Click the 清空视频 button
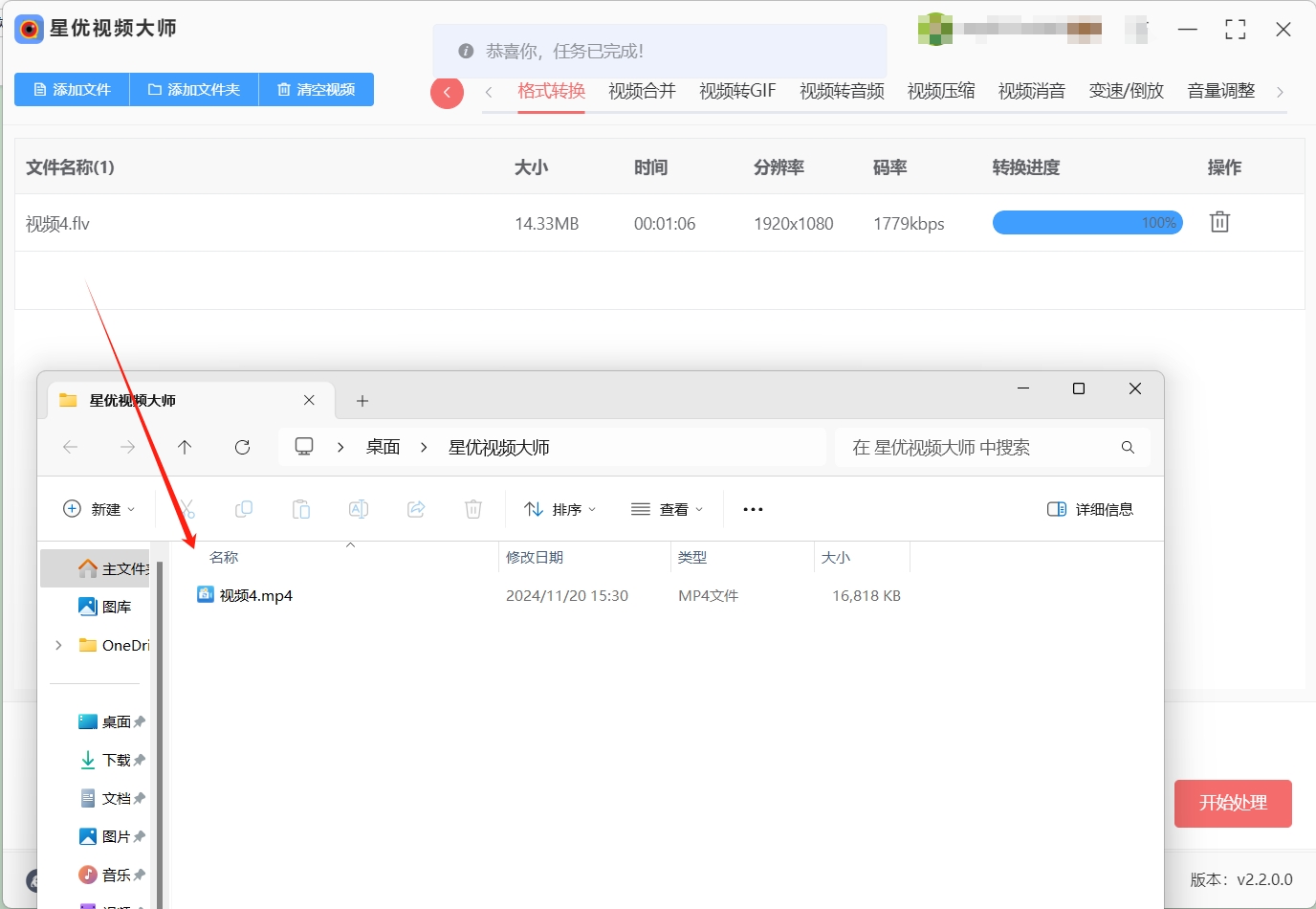The image size is (1316, 909). [x=317, y=89]
